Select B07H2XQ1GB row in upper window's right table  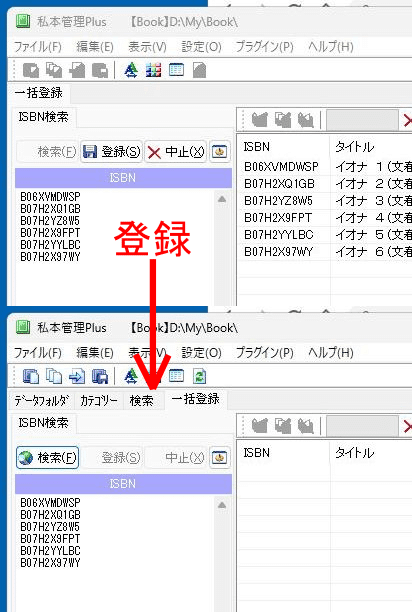click(325, 184)
